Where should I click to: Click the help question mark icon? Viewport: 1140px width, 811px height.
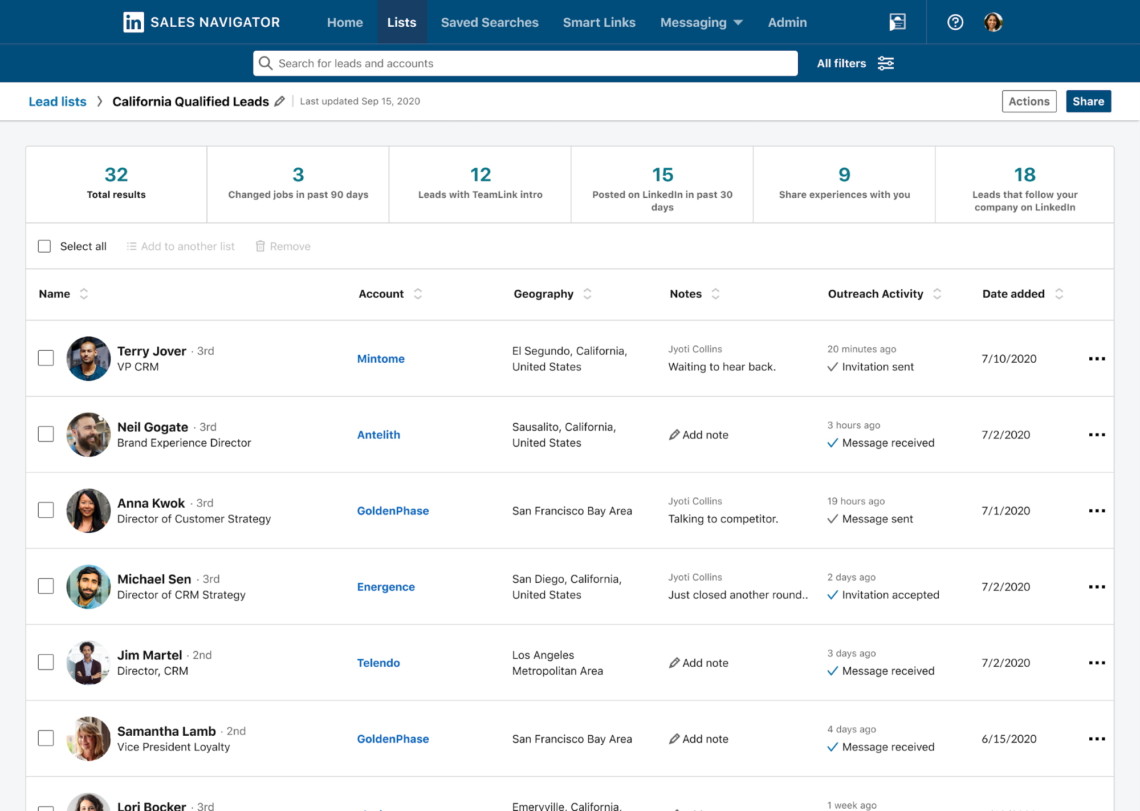click(x=954, y=21)
